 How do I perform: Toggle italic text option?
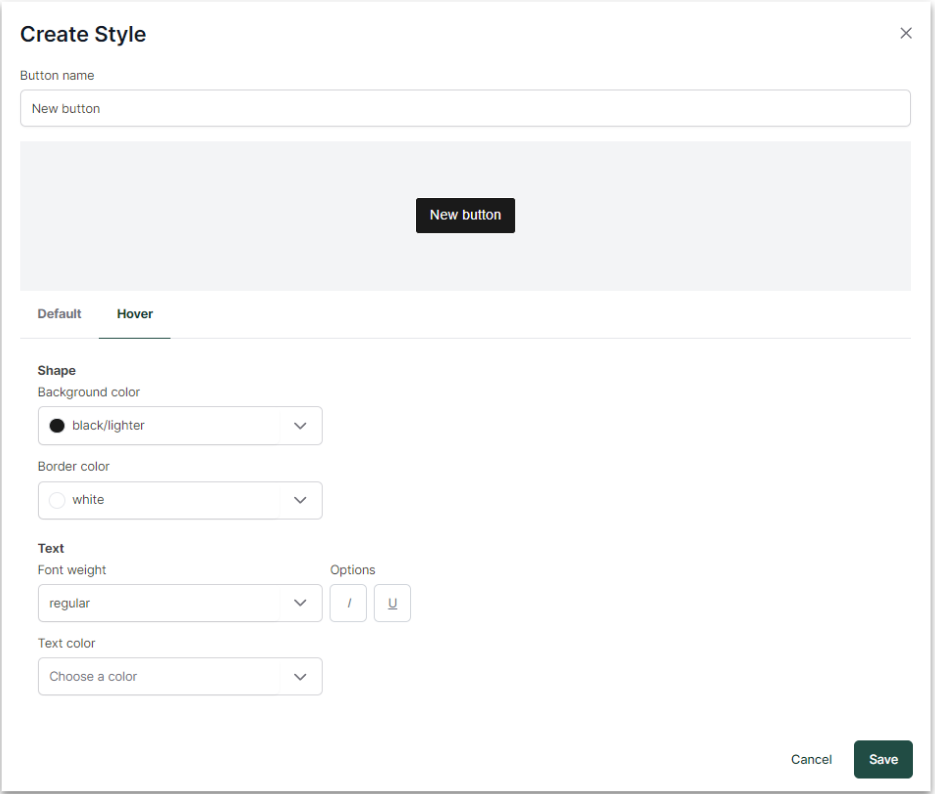click(349, 603)
